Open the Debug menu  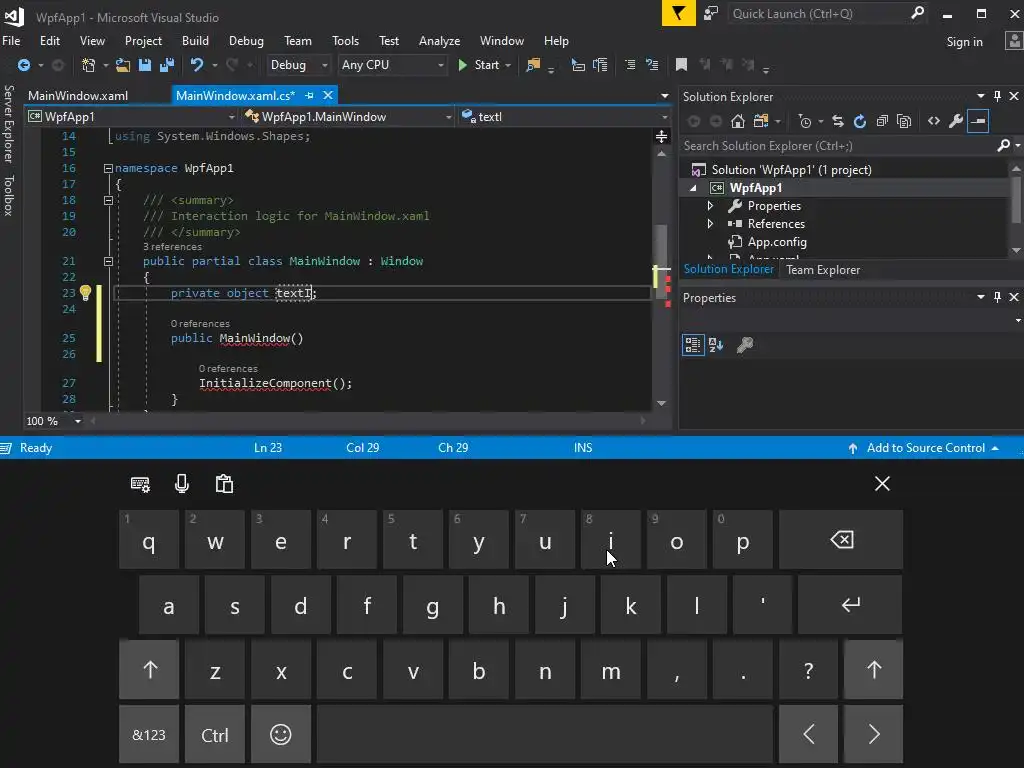(x=246, y=40)
